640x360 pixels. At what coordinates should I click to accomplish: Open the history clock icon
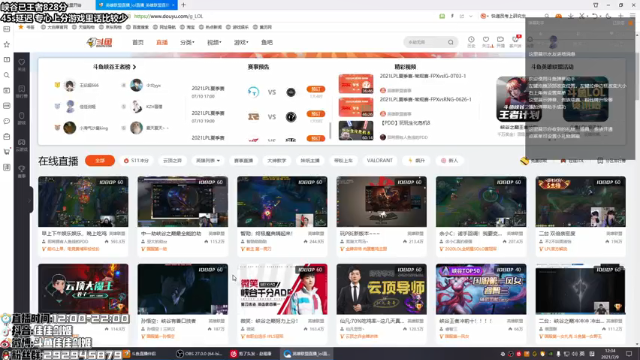[471, 41]
